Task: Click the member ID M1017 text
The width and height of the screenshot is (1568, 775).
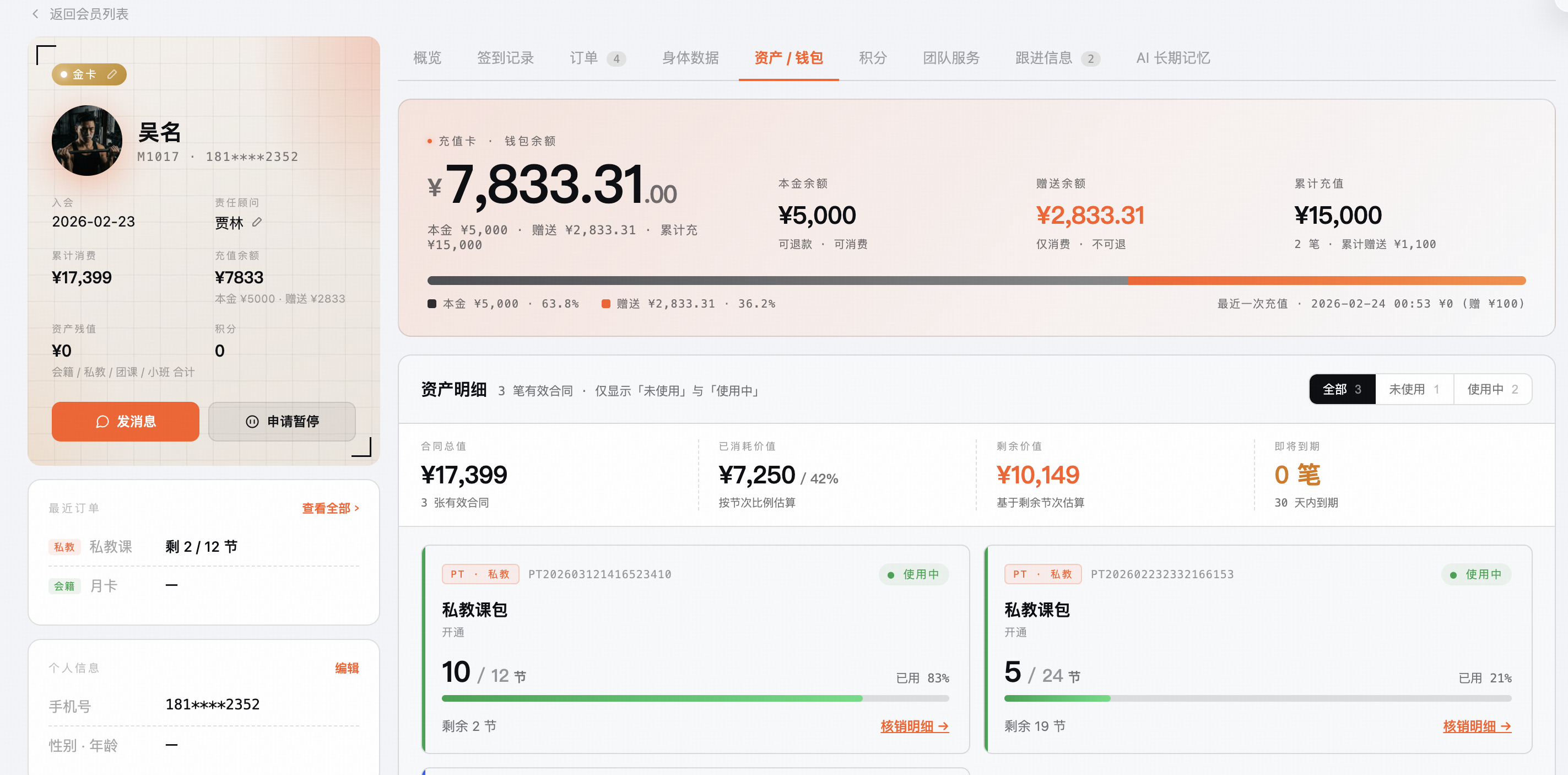Action: point(158,157)
